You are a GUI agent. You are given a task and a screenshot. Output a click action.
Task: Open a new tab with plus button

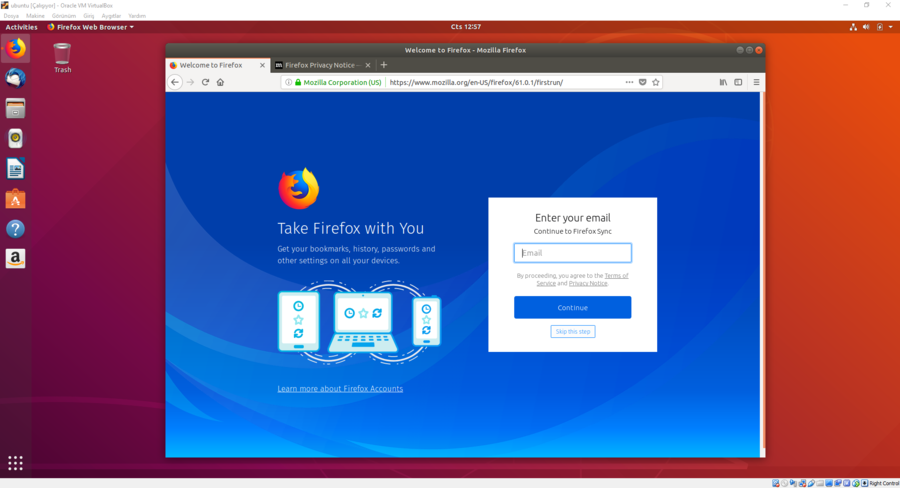pos(384,65)
